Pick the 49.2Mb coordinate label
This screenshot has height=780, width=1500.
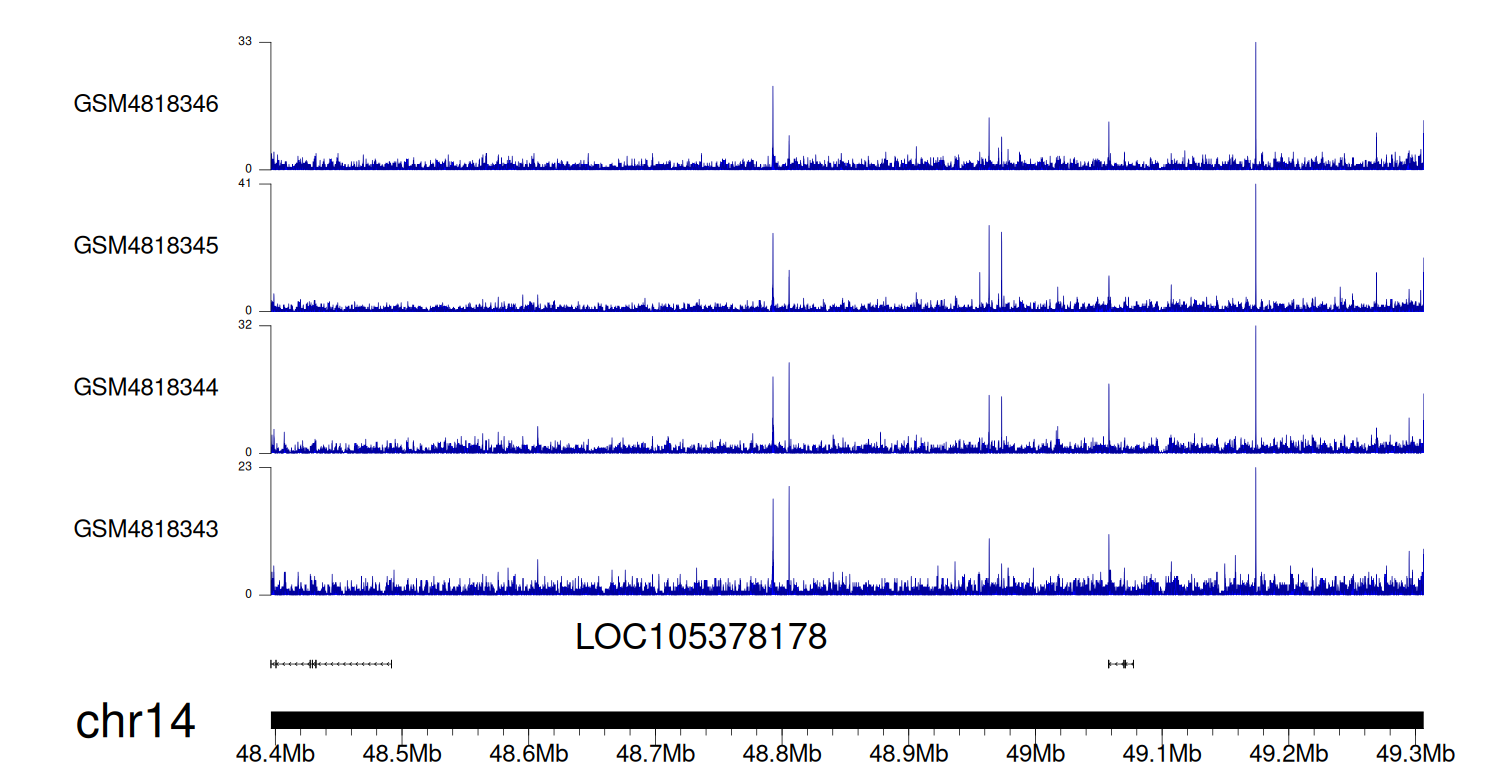(1288, 753)
